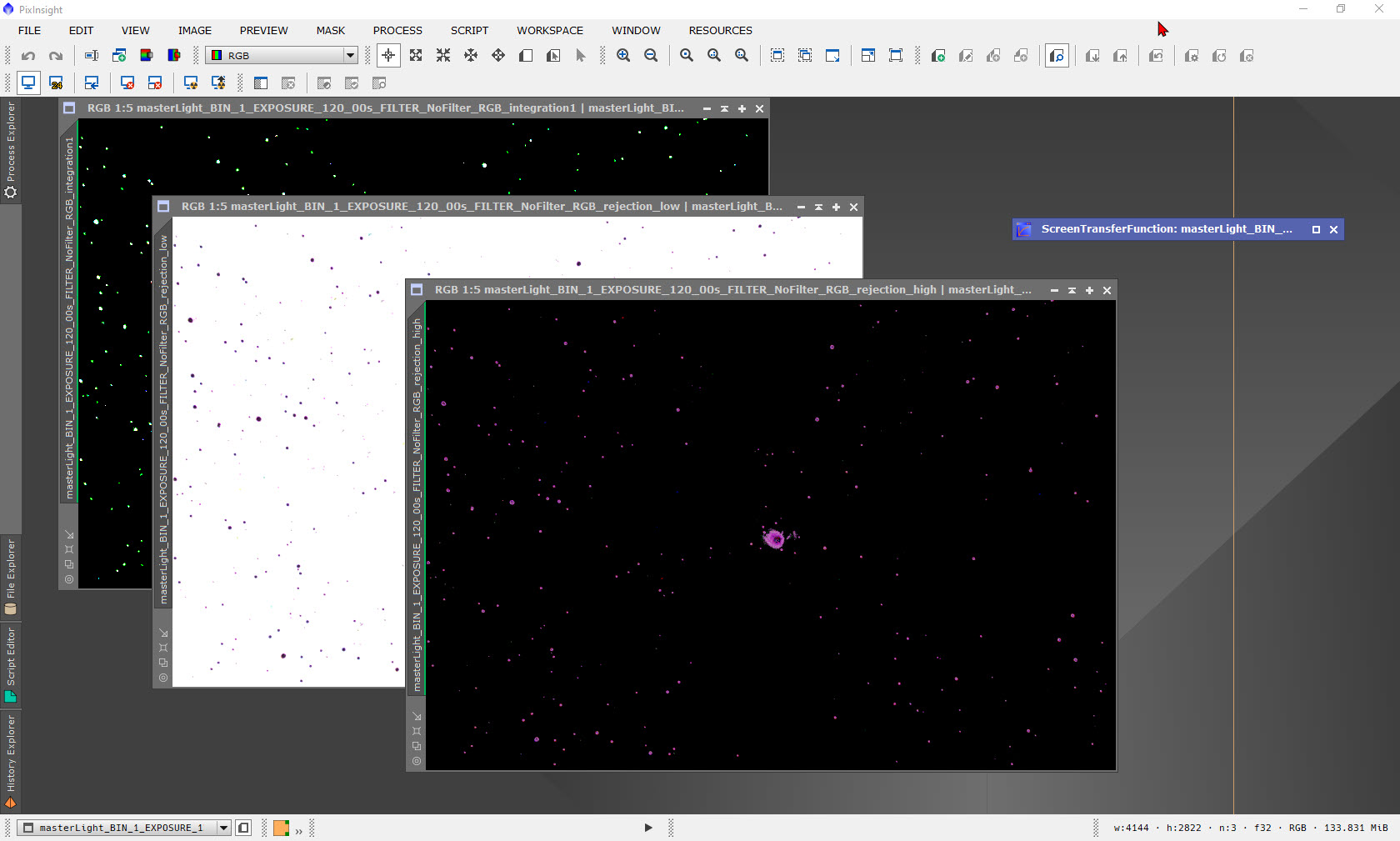Expand the File Explorer side panel
Screen dimensions: 1400x841
[x=10, y=577]
